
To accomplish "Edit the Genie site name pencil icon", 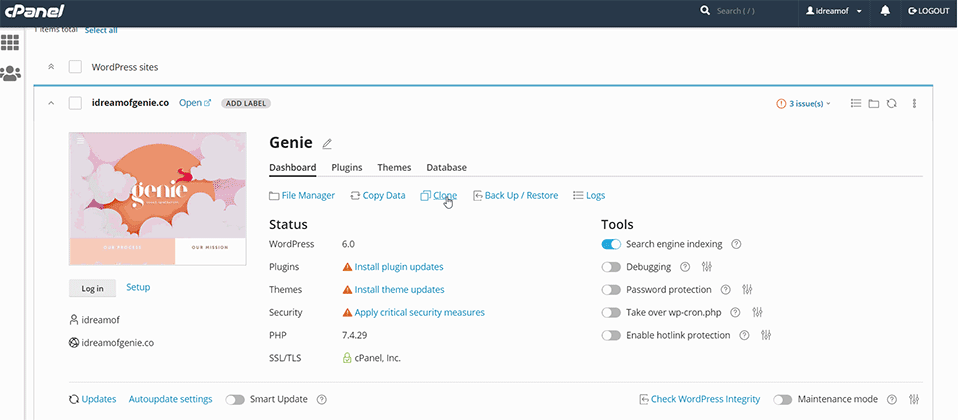I will [327, 144].
